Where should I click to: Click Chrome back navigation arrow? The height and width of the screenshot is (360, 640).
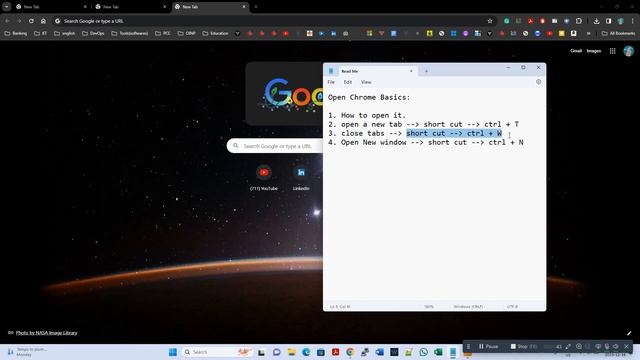click(7, 21)
